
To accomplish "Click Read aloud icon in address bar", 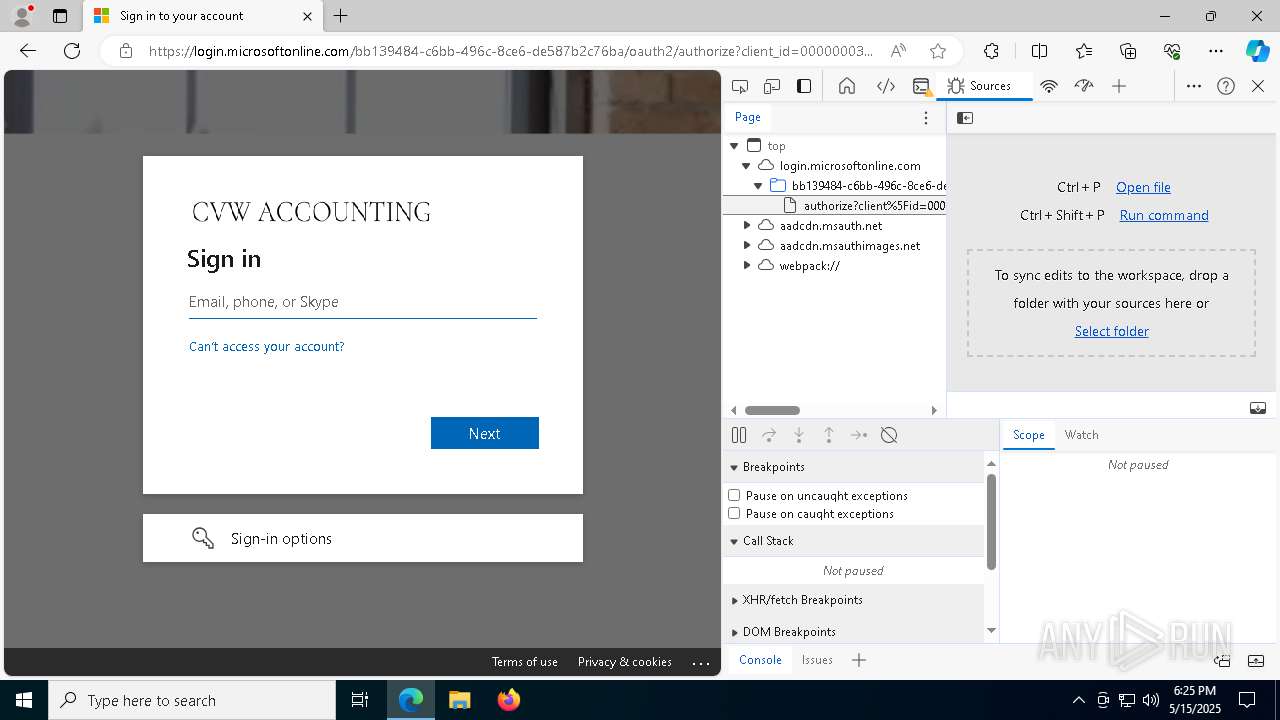I will point(898,51).
